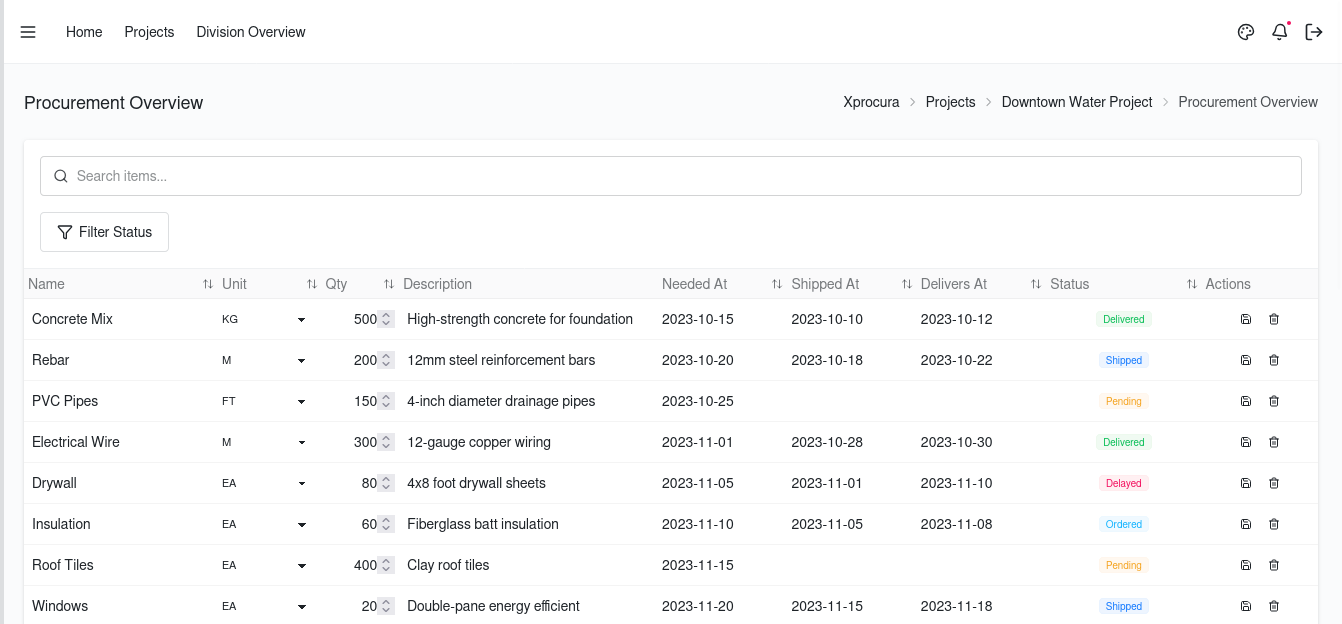Open Projects from the navigation bar
This screenshot has height=624, width=1342.
tap(149, 32)
